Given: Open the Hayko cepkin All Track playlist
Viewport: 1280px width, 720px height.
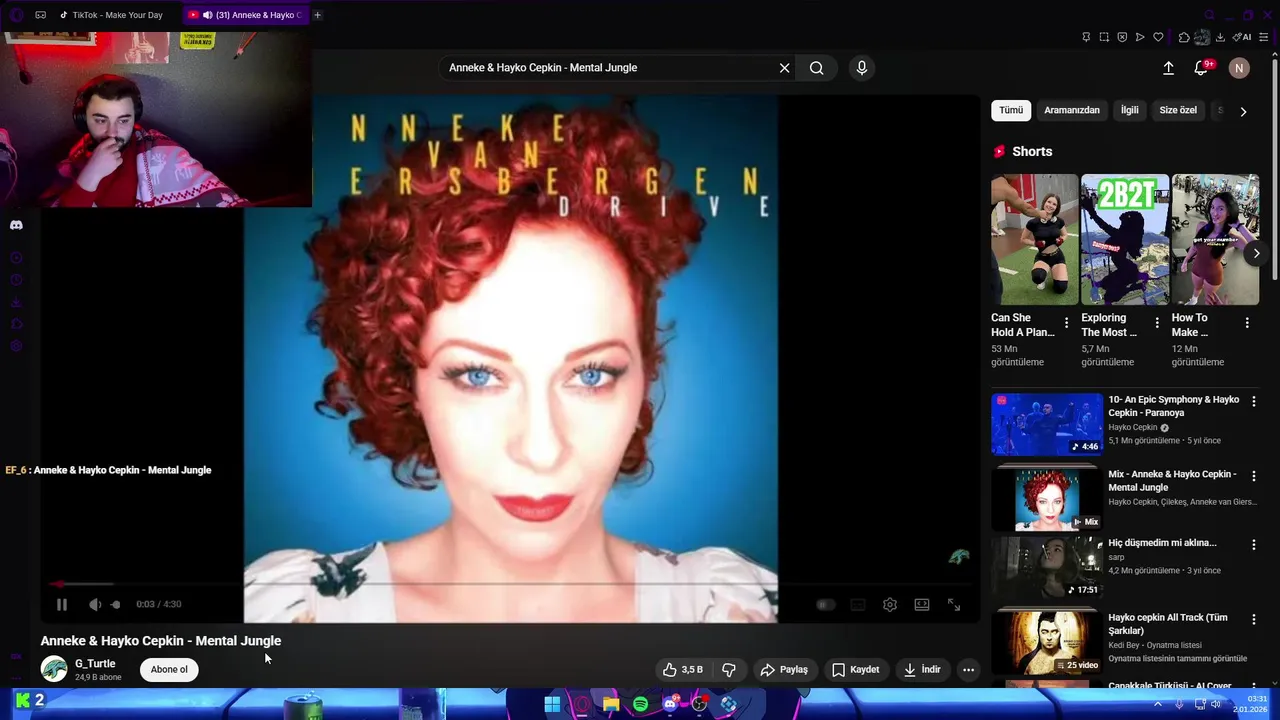Looking at the screenshot, I should pyautogui.click(x=1047, y=642).
